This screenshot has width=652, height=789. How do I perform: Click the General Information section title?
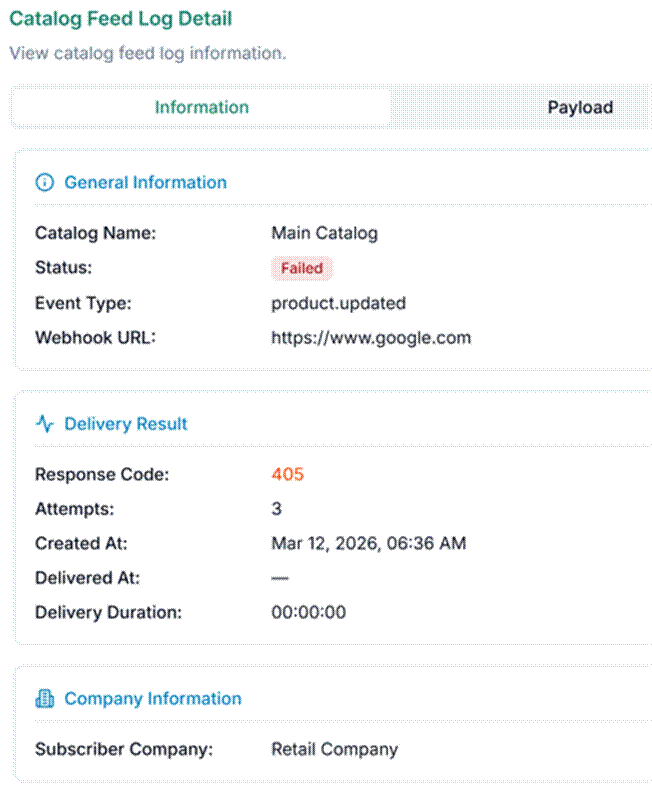point(145,182)
